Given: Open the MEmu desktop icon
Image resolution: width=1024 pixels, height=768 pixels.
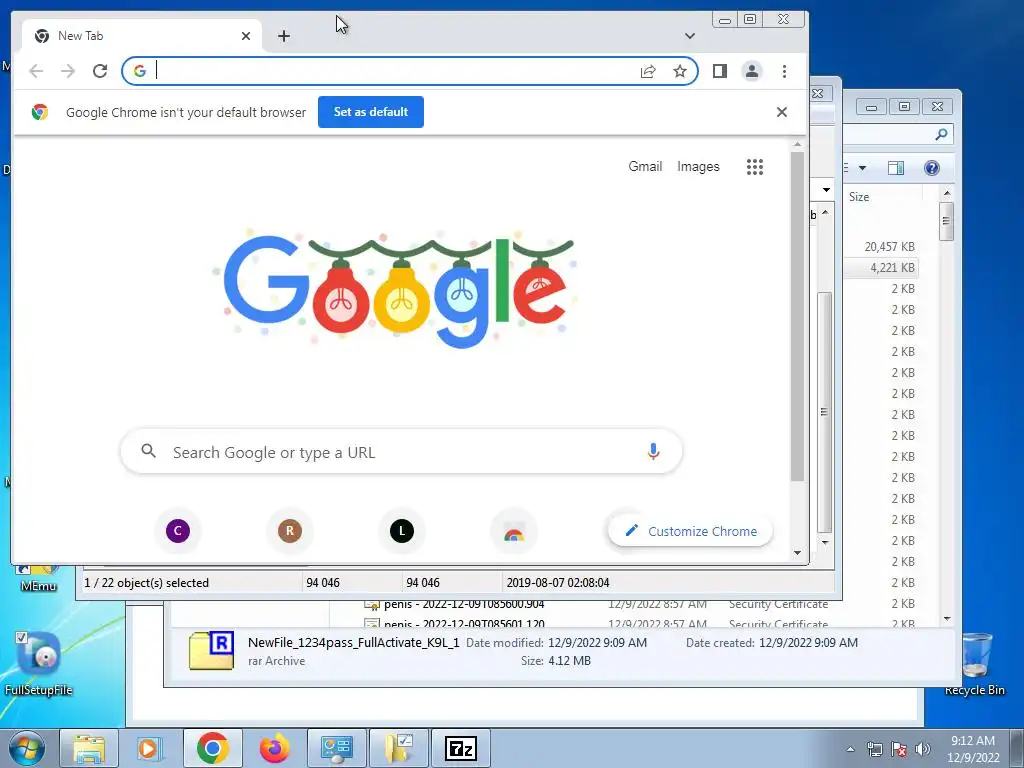Looking at the screenshot, I should [38, 579].
